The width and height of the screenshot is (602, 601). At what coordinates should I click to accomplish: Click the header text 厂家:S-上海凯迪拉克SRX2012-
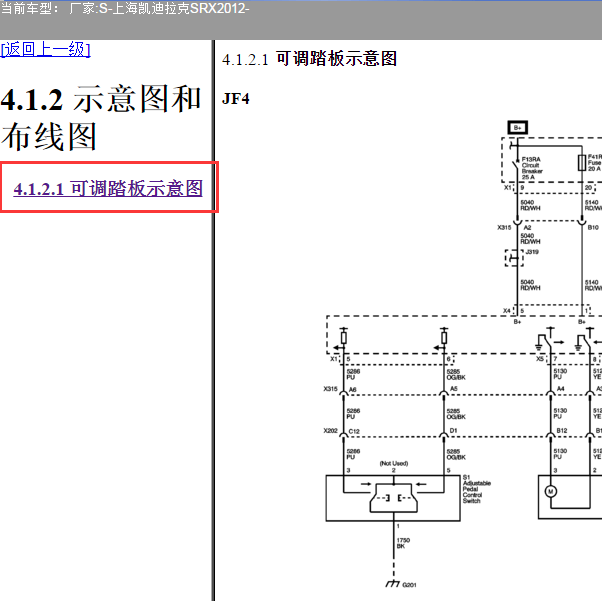coord(159,8)
